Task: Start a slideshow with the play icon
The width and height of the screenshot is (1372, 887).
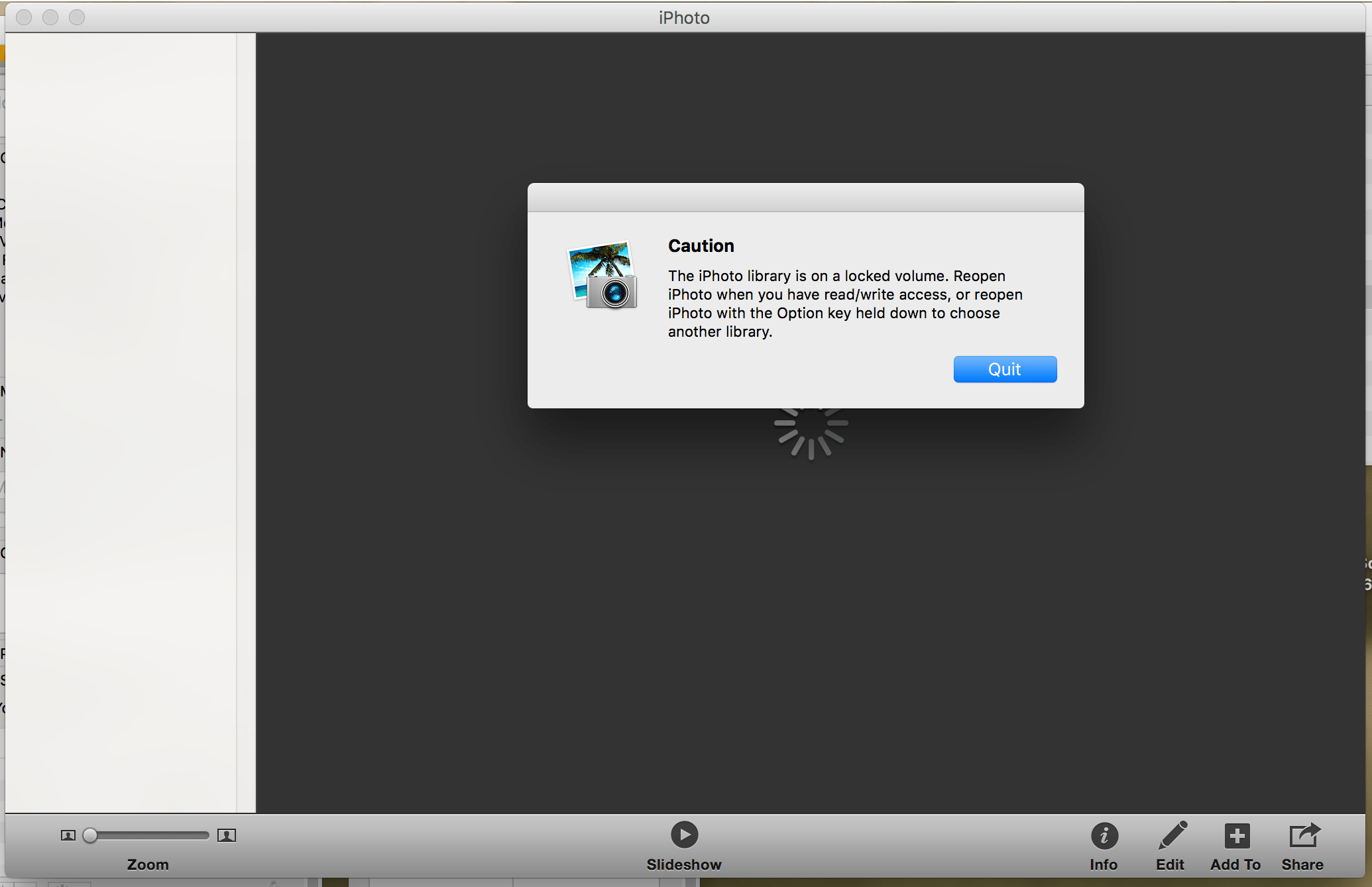Action: click(684, 834)
